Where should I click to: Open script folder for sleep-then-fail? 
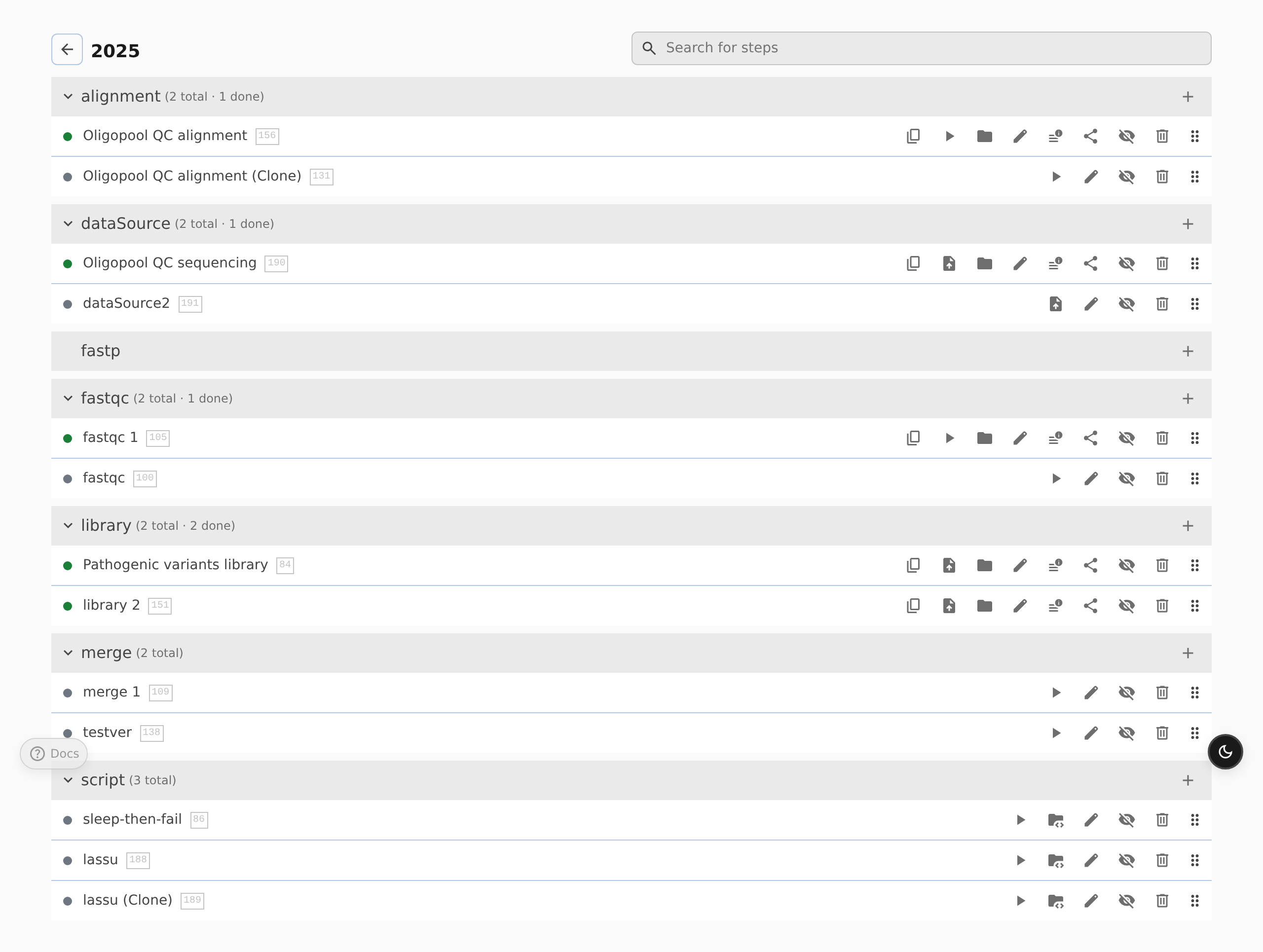point(1056,820)
